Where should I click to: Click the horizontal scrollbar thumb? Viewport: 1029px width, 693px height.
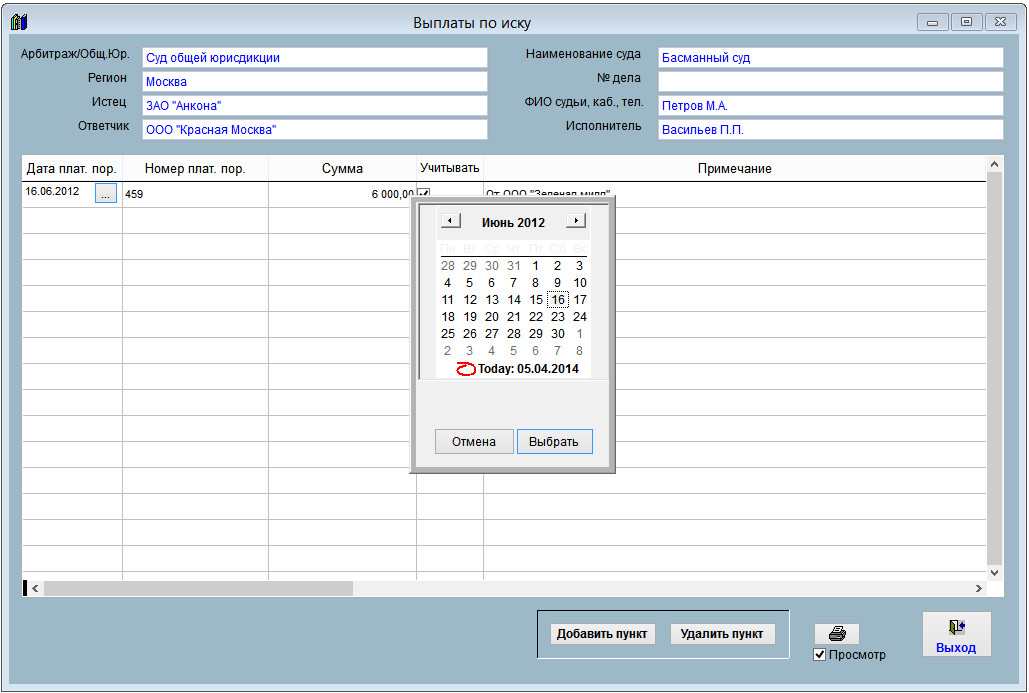tap(198, 589)
